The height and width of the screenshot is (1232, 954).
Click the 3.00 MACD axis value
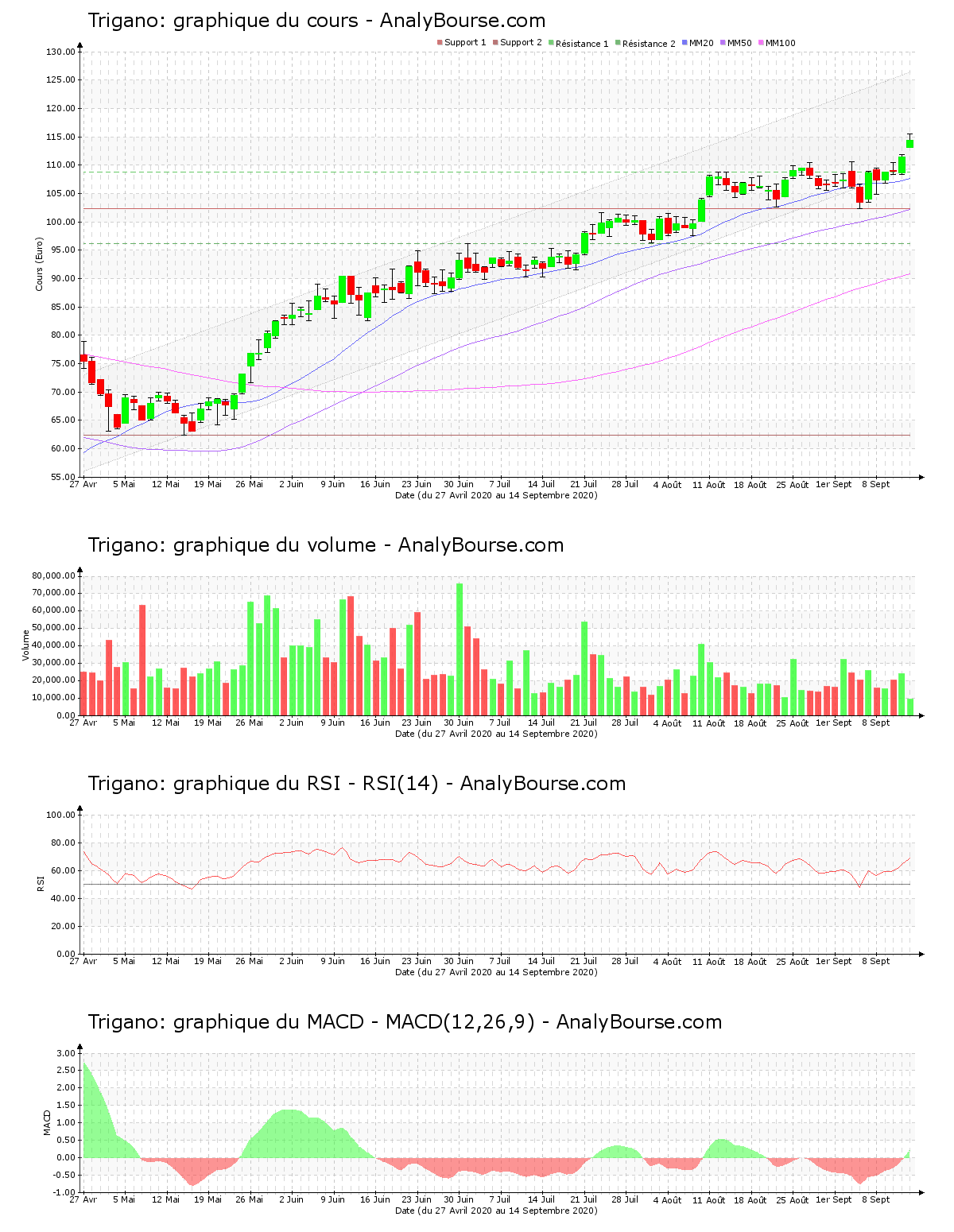[65, 1053]
